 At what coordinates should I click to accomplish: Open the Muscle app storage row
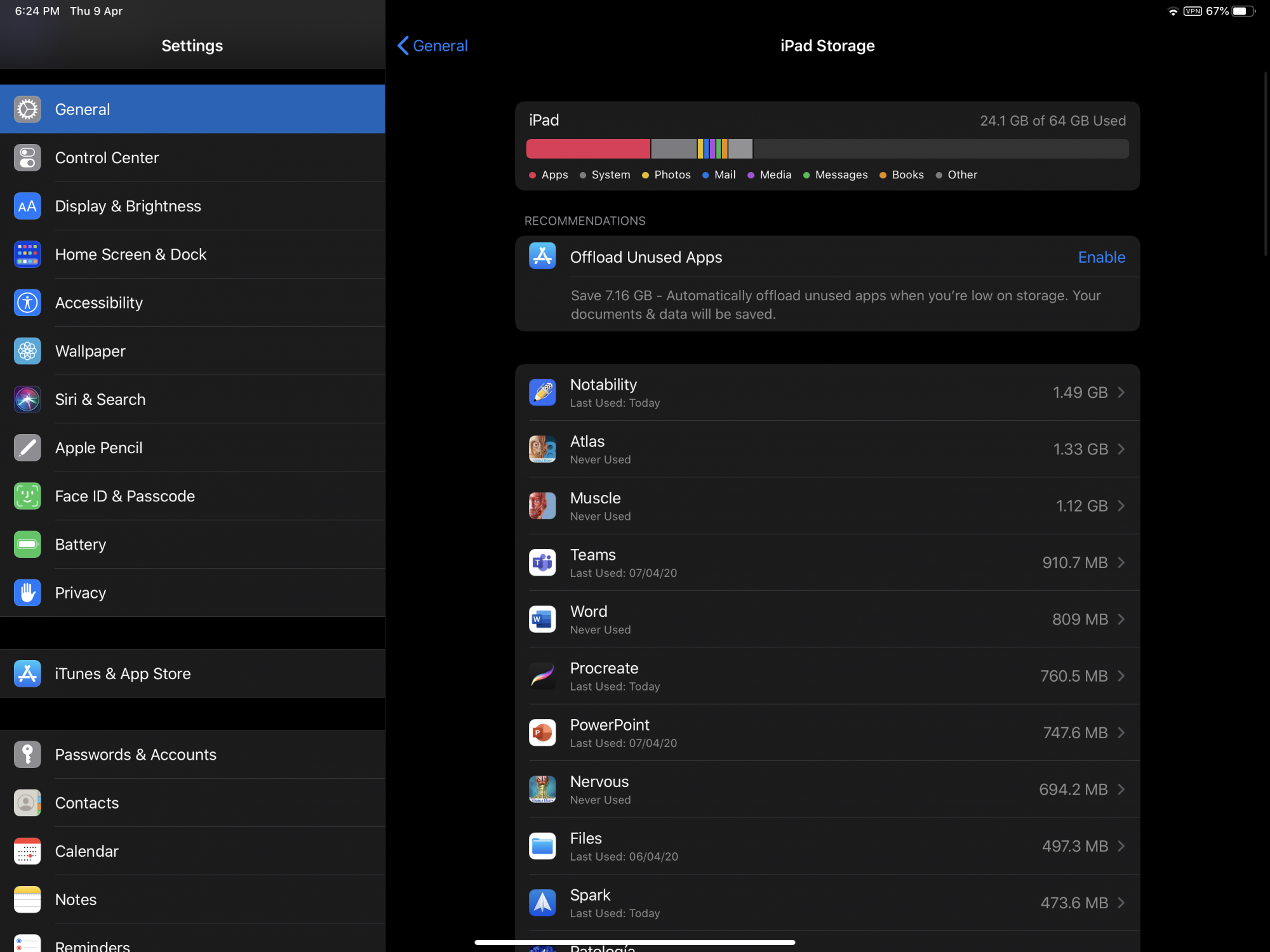pos(825,506)
